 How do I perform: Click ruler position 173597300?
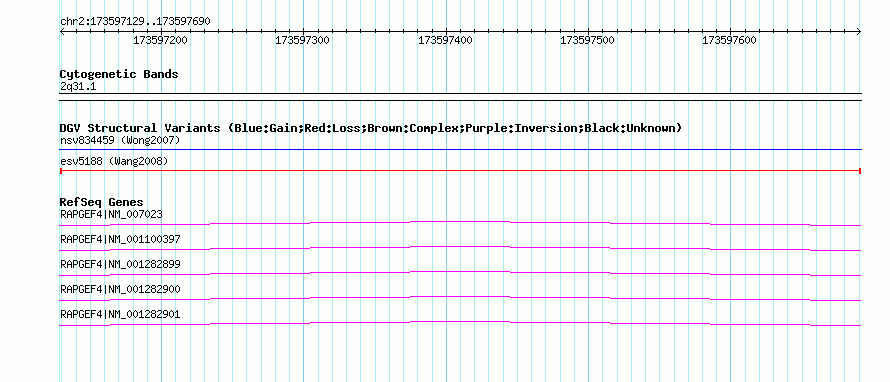pyautogui.click(x=302, y=40)
